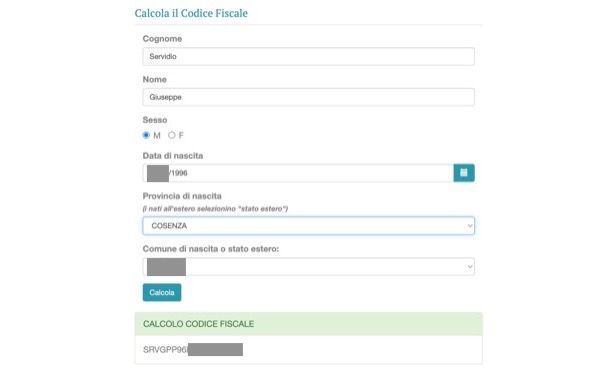Click the Calcola il Codice Fiscale heading
This screenshot has height=374, width=610.
(191, 13)
